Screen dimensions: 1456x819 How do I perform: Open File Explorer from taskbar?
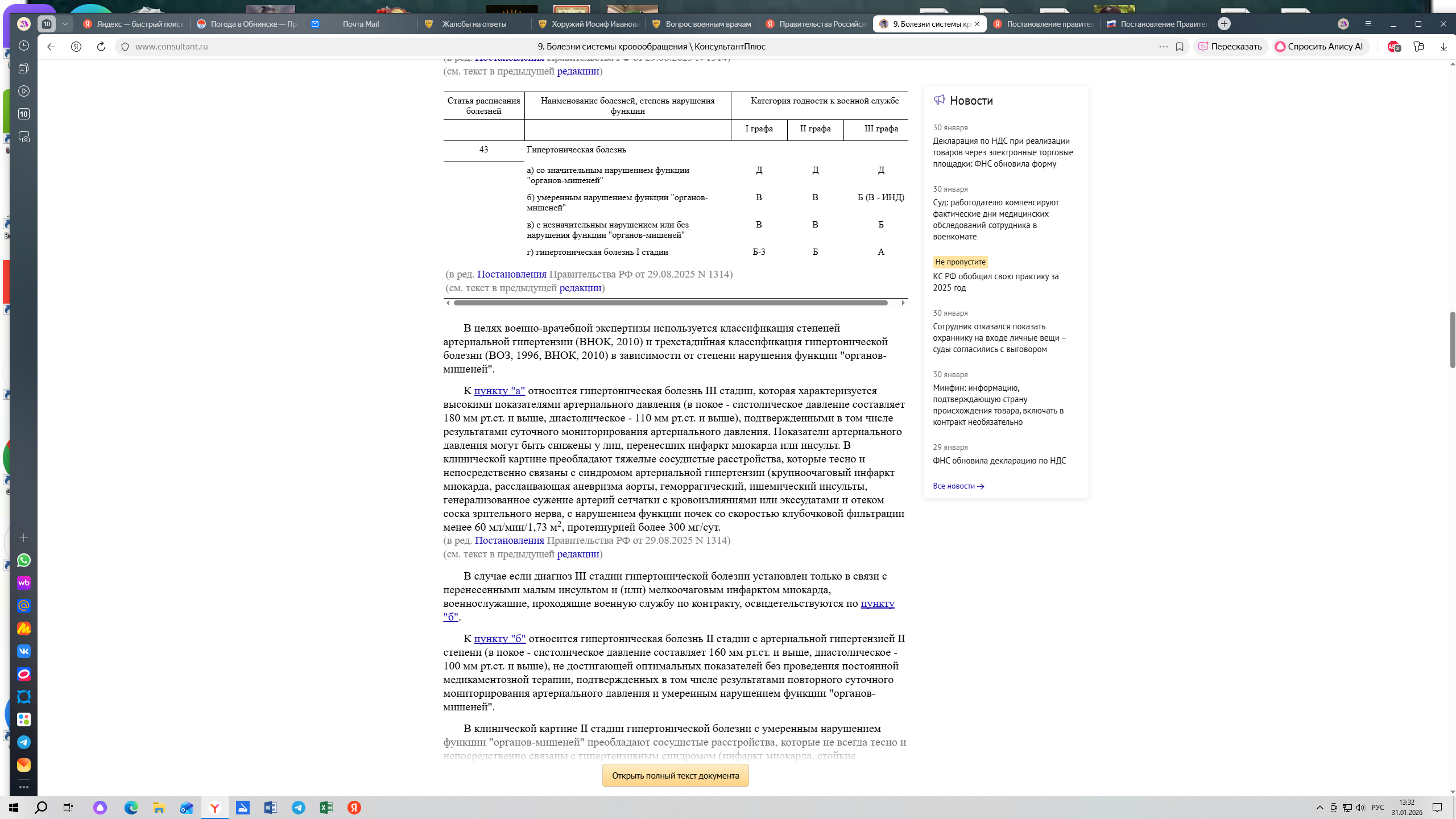pos(159,808)
